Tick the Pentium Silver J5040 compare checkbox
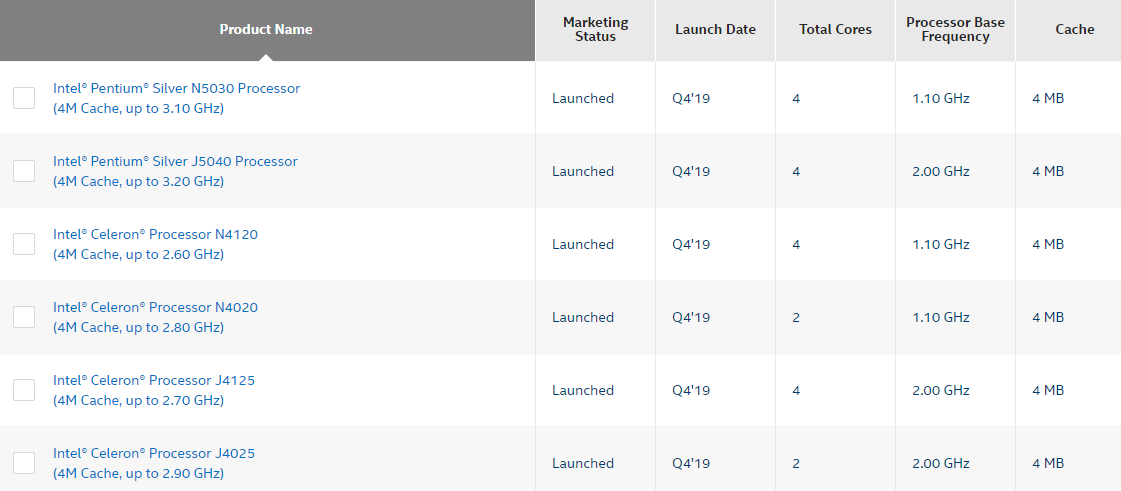1121x491 pixels. coord(24,171)
